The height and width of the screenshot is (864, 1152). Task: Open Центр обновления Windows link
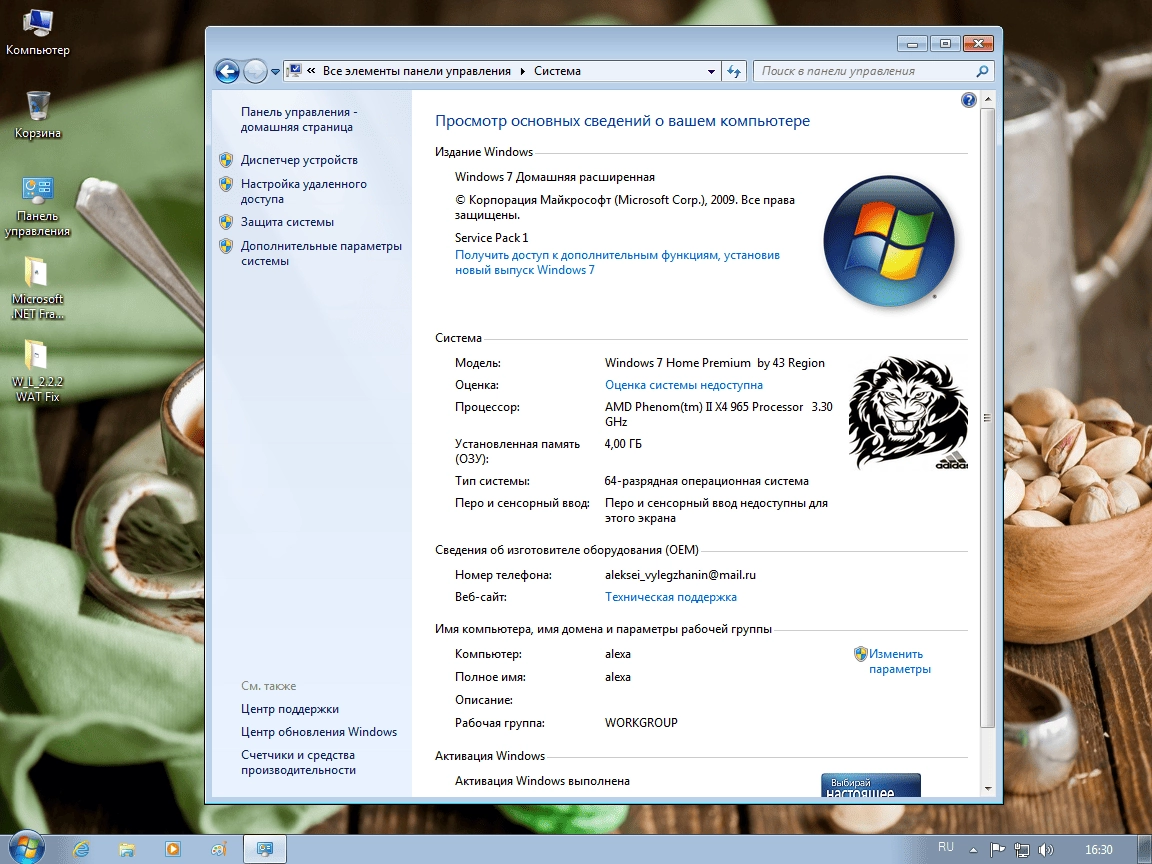pyautogui.click(x=319, y=732)
